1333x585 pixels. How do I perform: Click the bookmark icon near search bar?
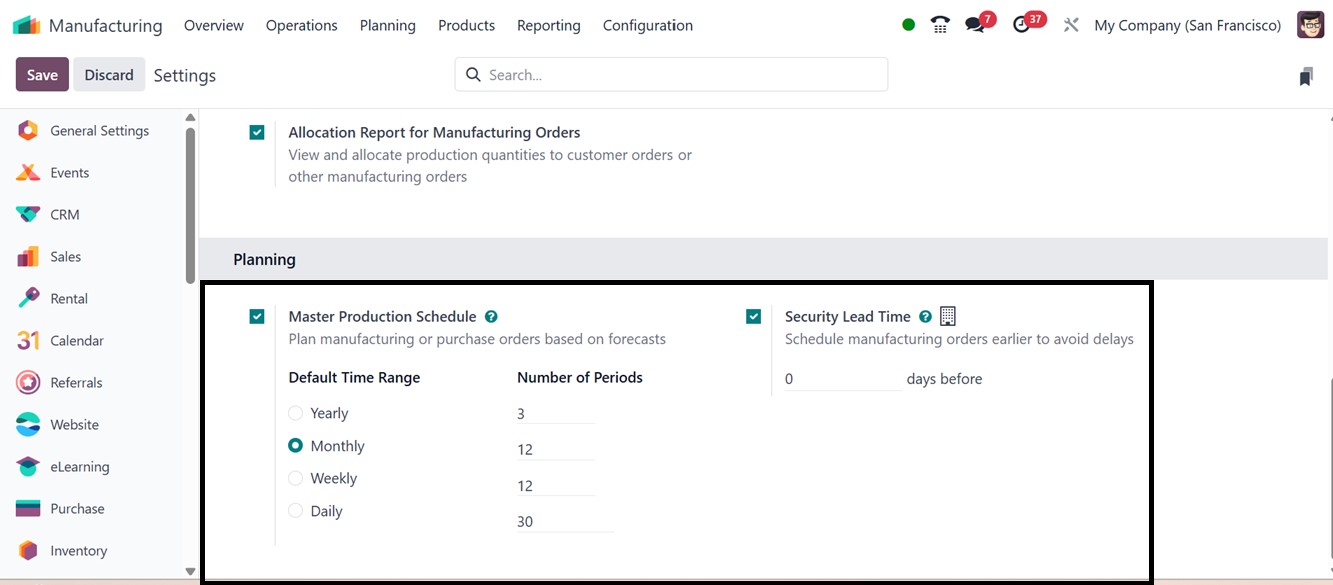tap(1305, 76)
